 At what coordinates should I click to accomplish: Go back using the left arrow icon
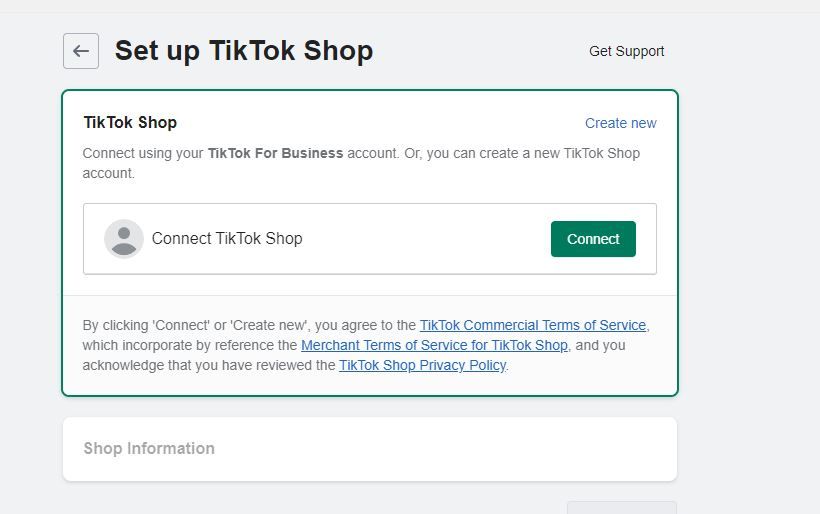pos(81,51)
